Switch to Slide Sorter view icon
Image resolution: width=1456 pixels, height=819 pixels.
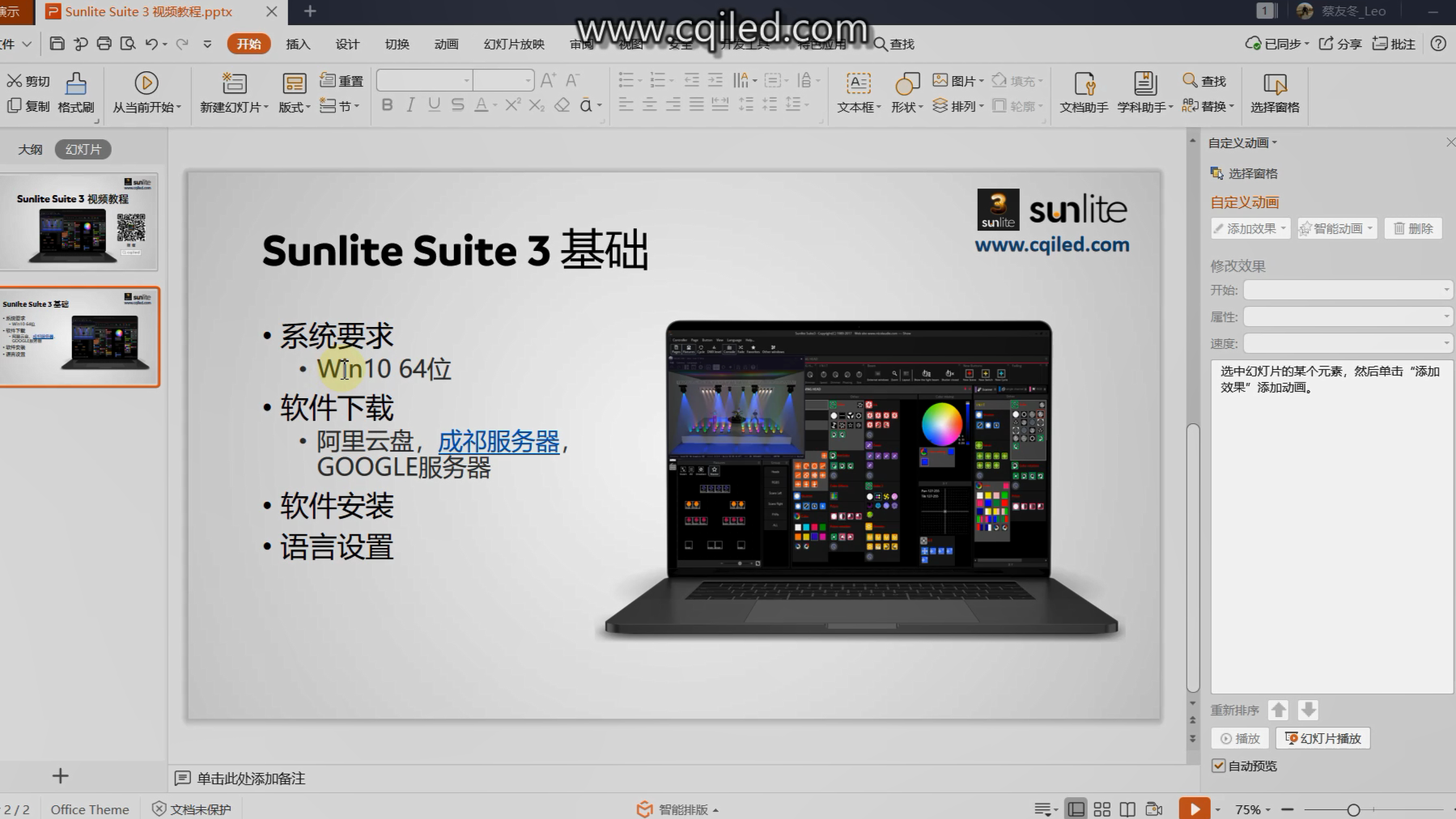pyautogui.click(x=1102, y=809)
